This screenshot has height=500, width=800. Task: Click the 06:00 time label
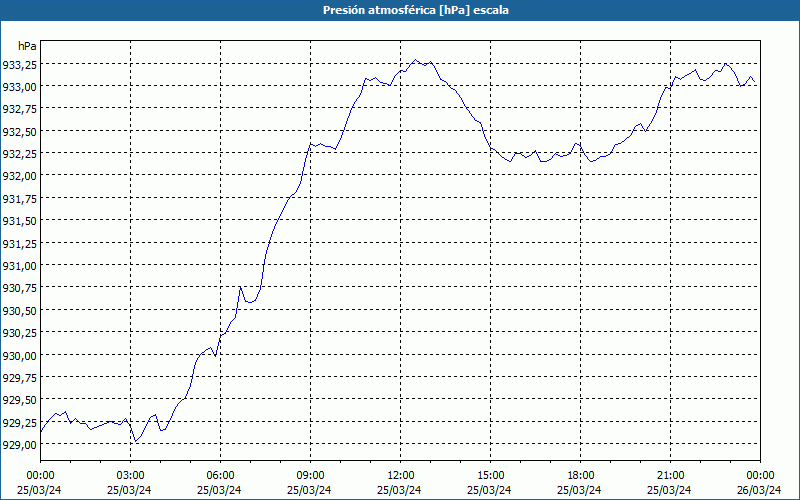tap(220, 476)
